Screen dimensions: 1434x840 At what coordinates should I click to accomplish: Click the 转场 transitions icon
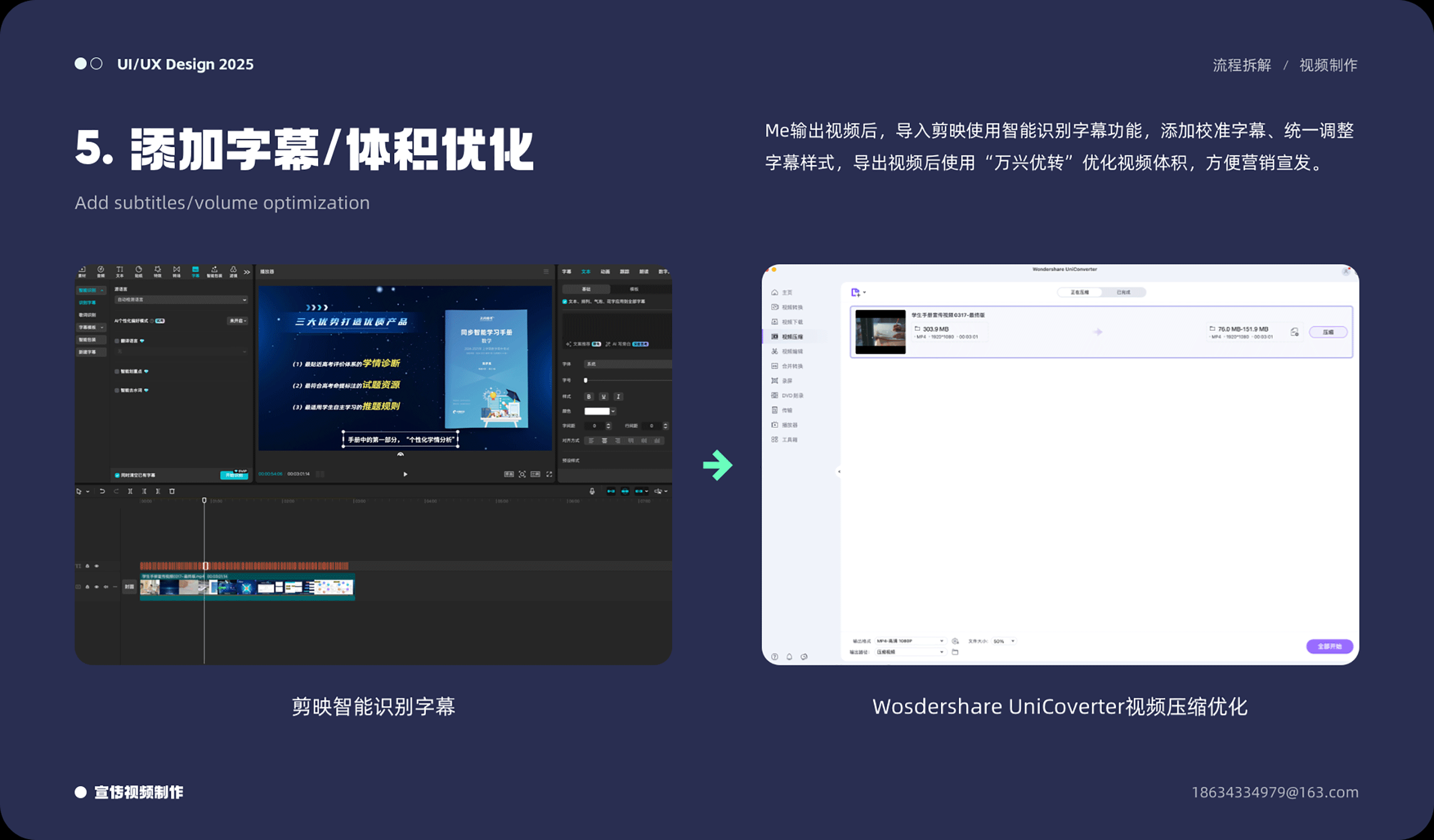pyautogui.click(x=176, y=271)
